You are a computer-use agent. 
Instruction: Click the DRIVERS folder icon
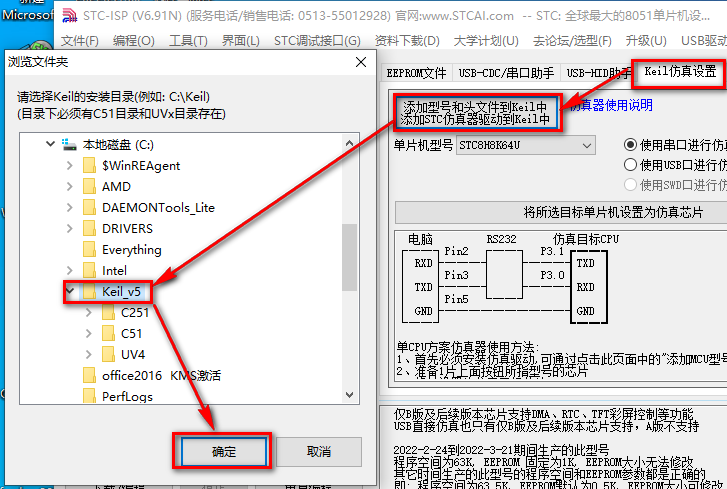click(89, 229)
